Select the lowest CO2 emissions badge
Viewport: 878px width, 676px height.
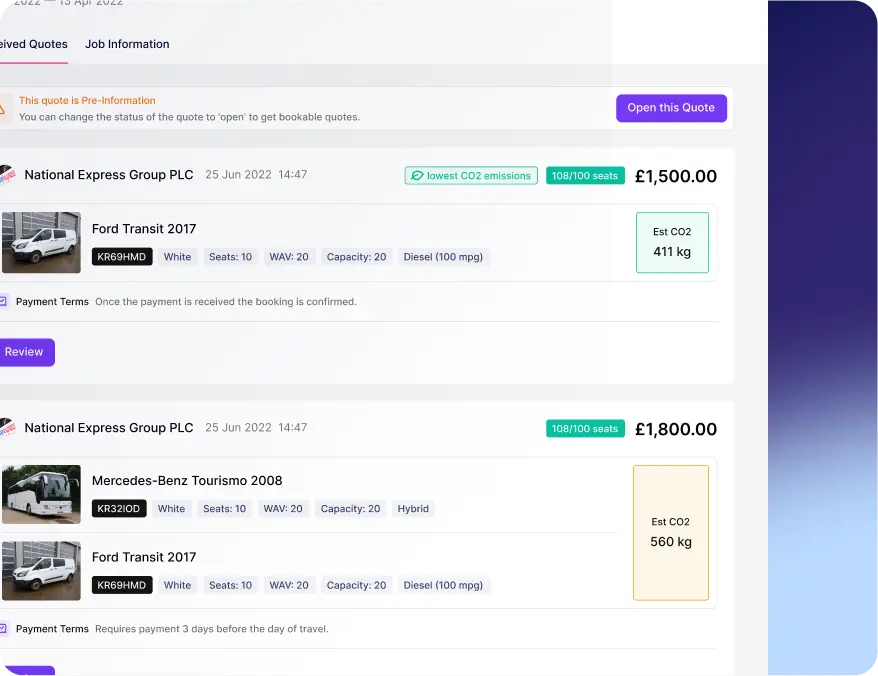(471, 176)
